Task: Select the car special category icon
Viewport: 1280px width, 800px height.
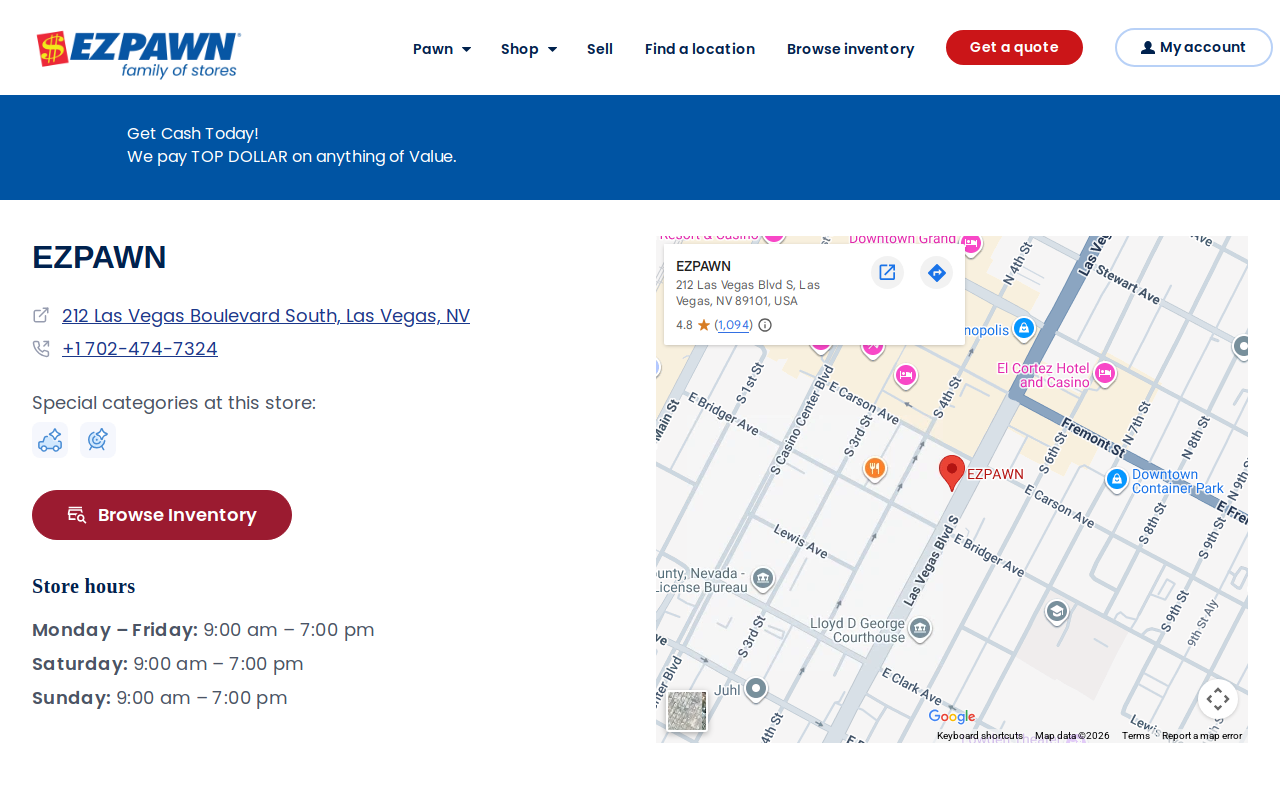Action: click(50, 440)
